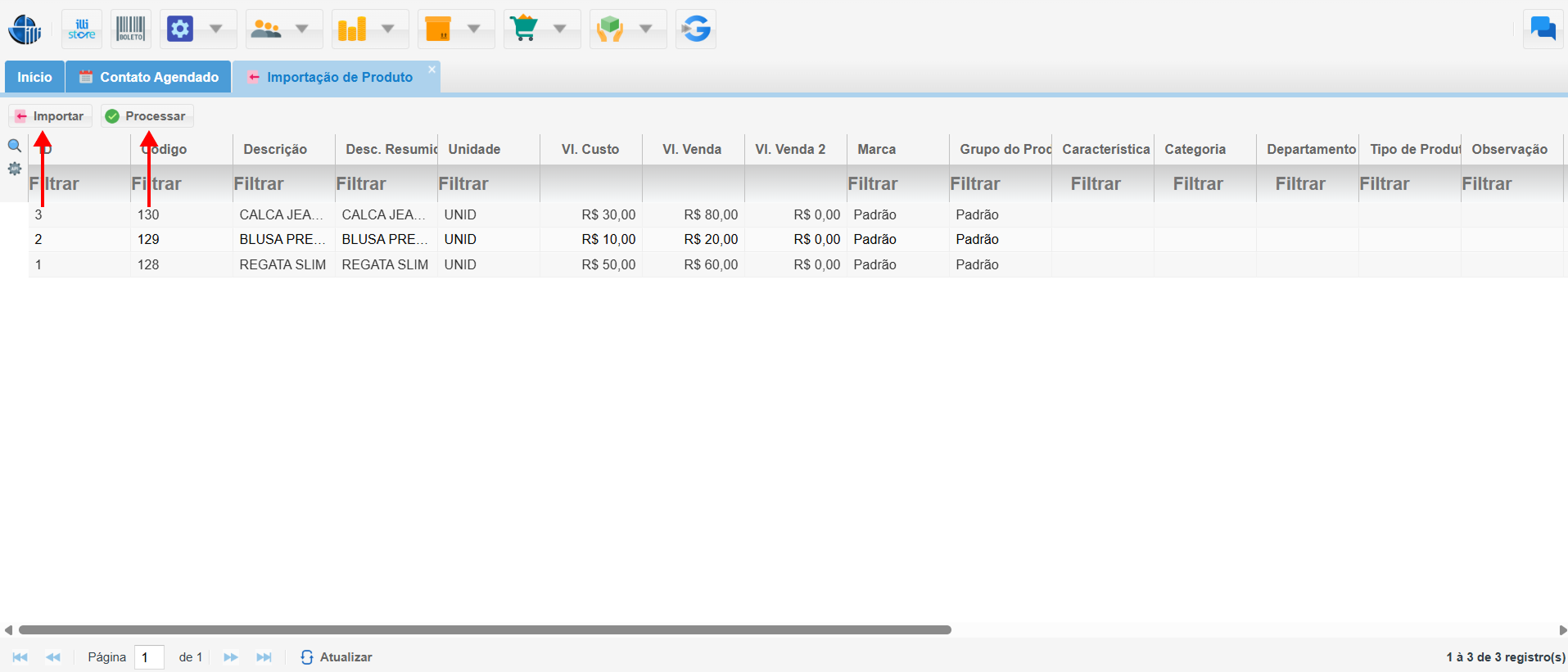Open the Boleto barcode icon

pyautogui.click(x=130, y=29)
